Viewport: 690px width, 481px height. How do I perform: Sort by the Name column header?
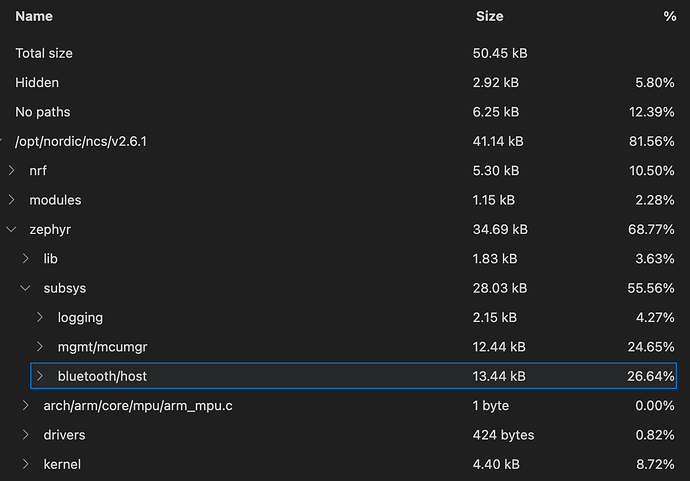click(34, 16)
